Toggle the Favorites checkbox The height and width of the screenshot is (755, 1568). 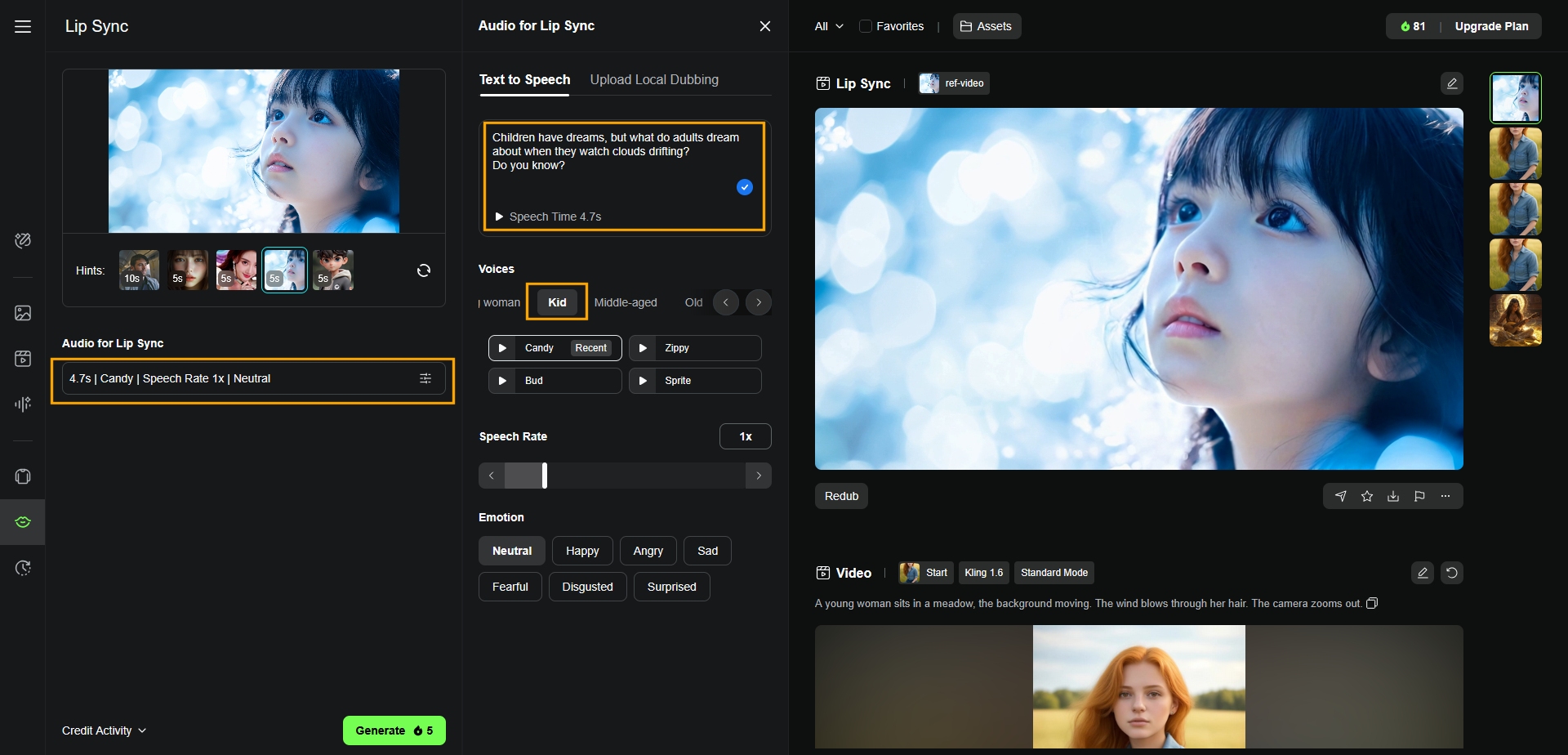coord(866,26)
